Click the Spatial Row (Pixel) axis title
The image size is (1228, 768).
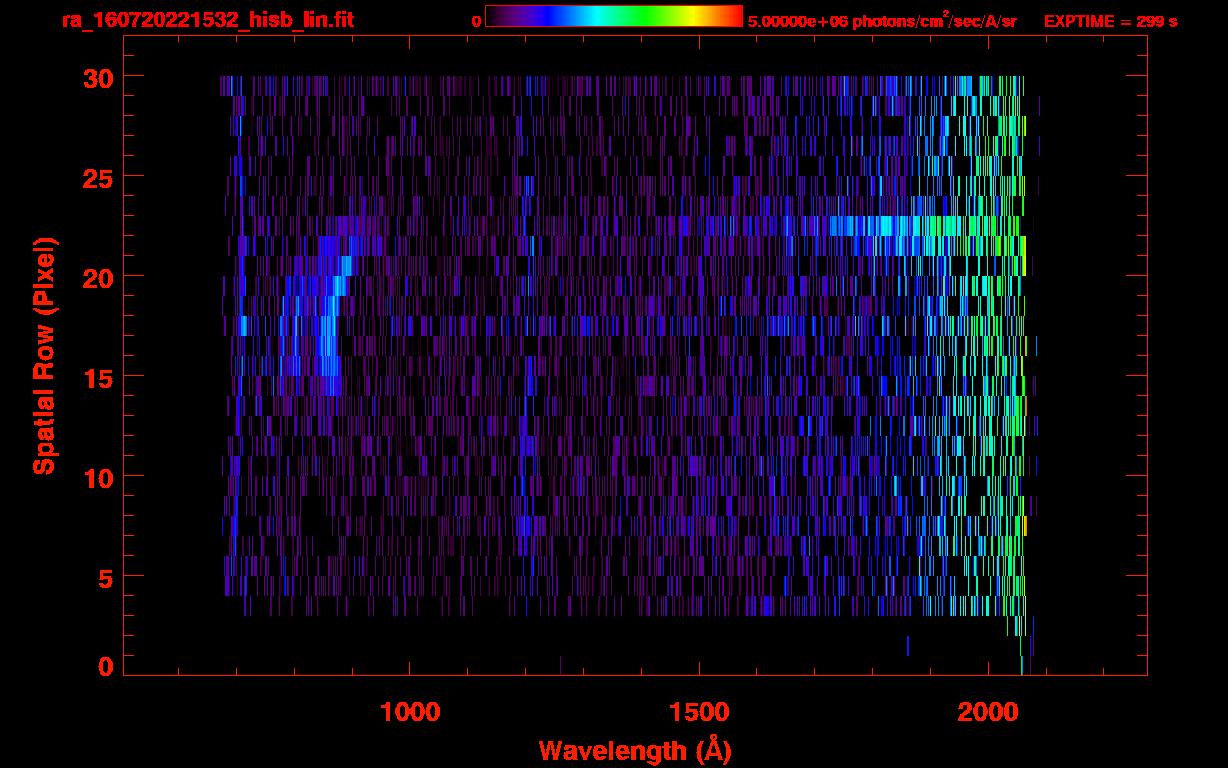tap(44, 355)
